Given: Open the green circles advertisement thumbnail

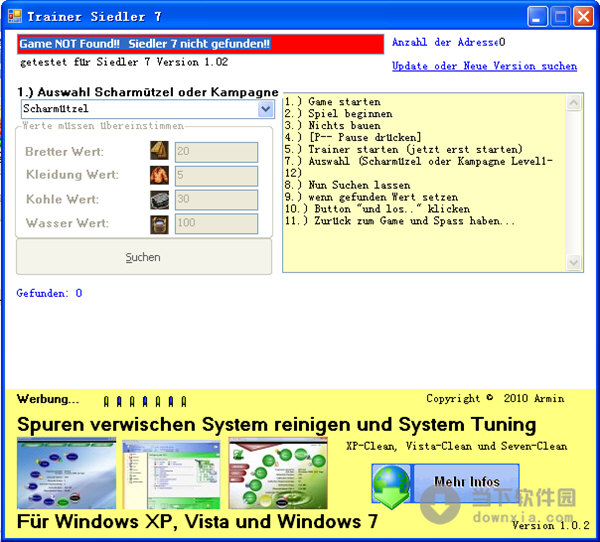Looking at the screenshot, I should [x=278, y=473].
